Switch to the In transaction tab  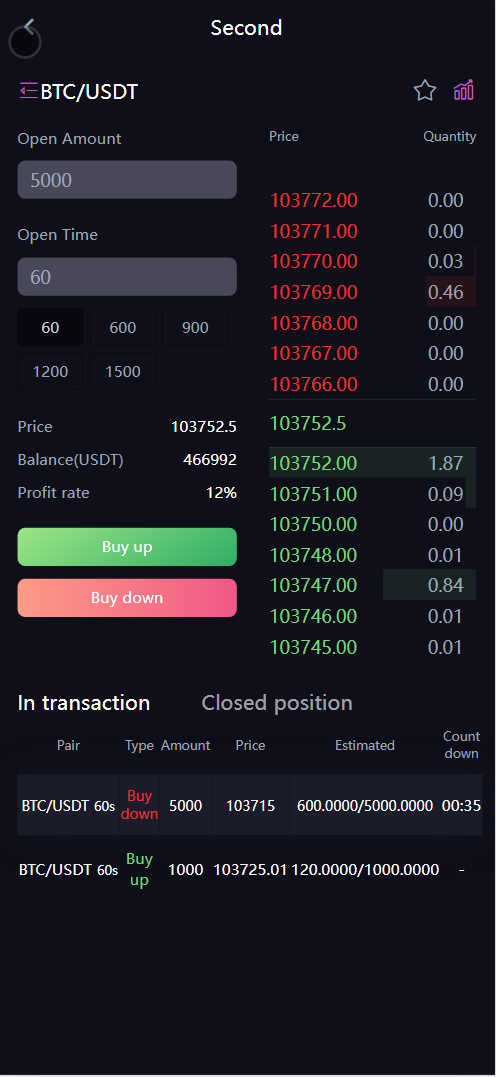pos(84,703)
